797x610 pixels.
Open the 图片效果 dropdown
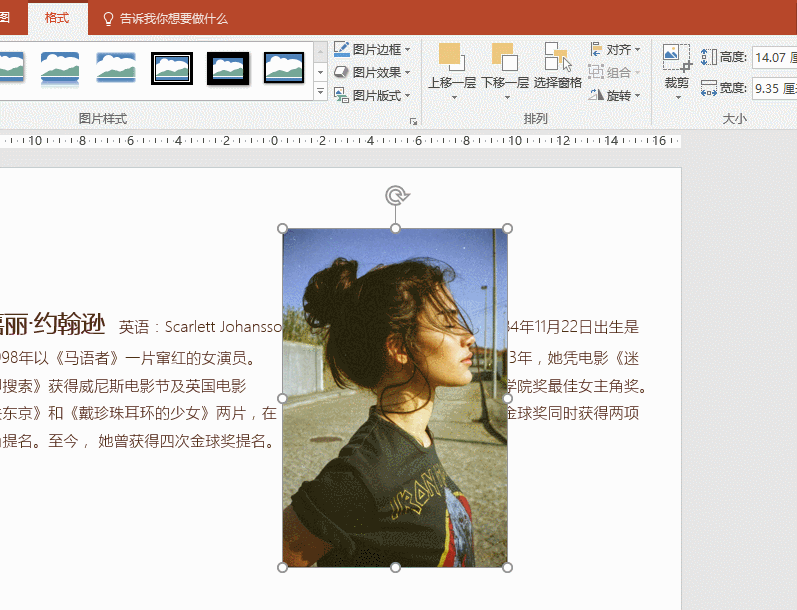tap(372, 72)
